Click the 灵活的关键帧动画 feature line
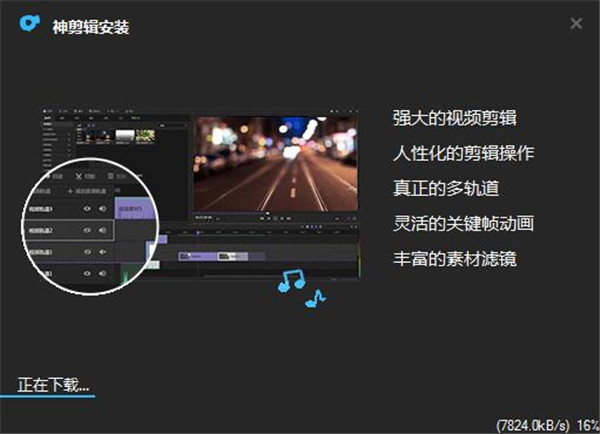This screenshot has height=434, width=600. [x=463, y=224]
